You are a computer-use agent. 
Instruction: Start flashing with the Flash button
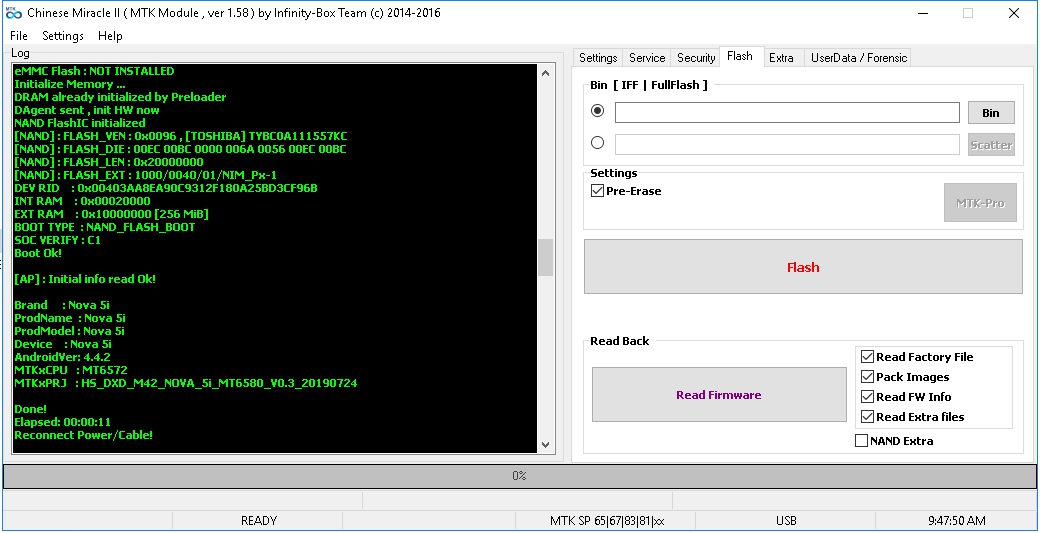point(803,267)
